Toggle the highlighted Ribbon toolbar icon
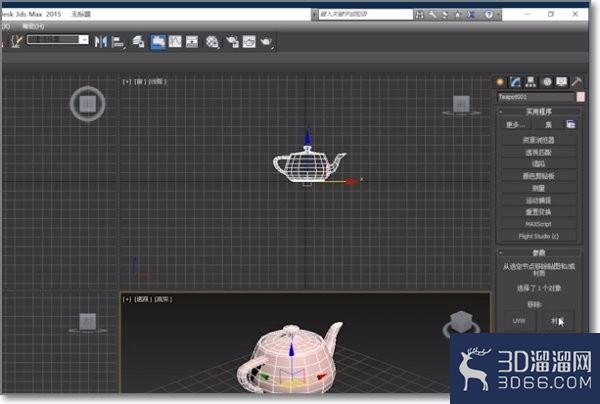Image resolution: width=600 pixels, height=404 pixels. pyautogui.click(x=158, y=41)
